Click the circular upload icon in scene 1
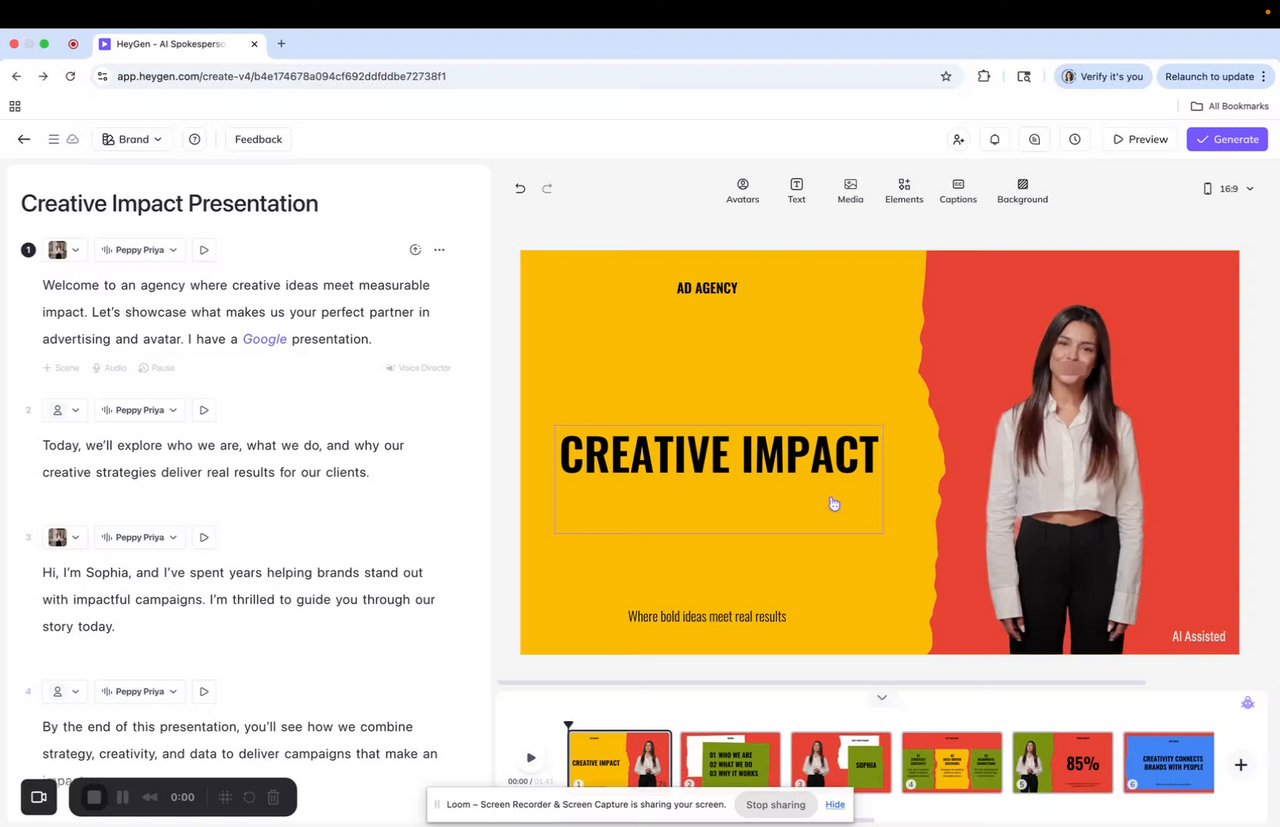Image resolution: width=1280 pixels, height=827 pixels. tap(415, 250)
